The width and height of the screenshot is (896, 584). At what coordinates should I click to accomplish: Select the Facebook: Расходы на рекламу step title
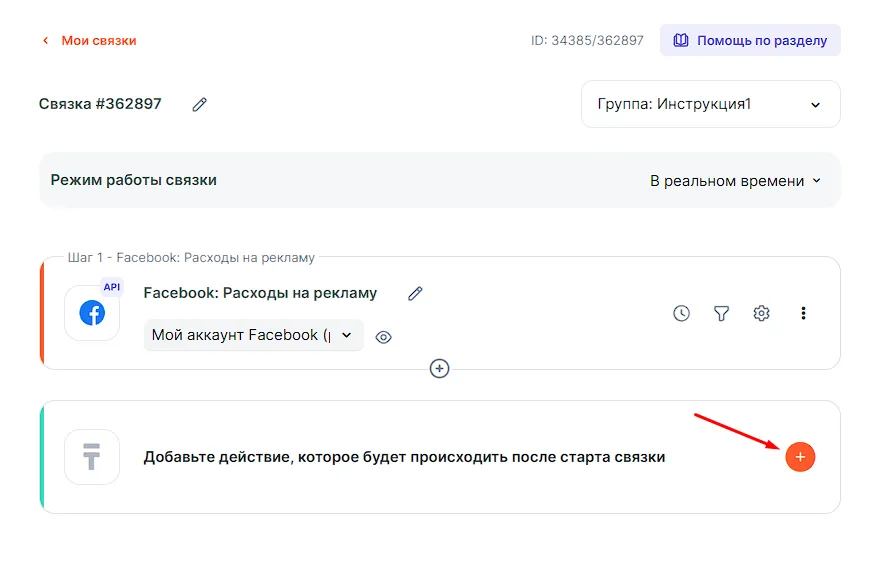(260, 293)
